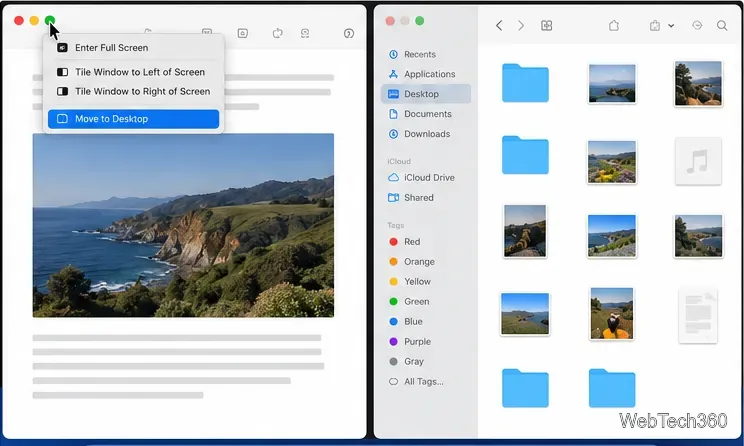Open Downloads in the Finder sidebar

tap(426, 134)
